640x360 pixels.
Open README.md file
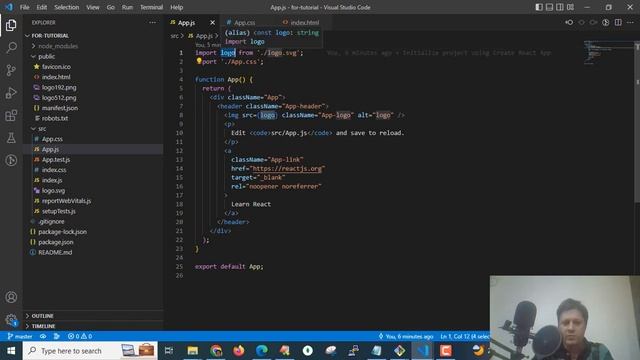coord(93,252)
